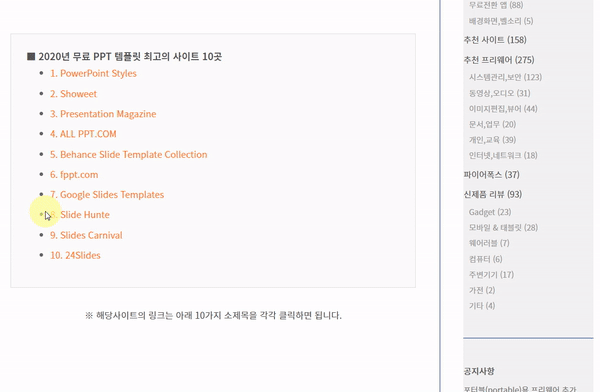Click the 공지사항 sidebar heading
Viewport: 600px width, 392px height.
479,371
